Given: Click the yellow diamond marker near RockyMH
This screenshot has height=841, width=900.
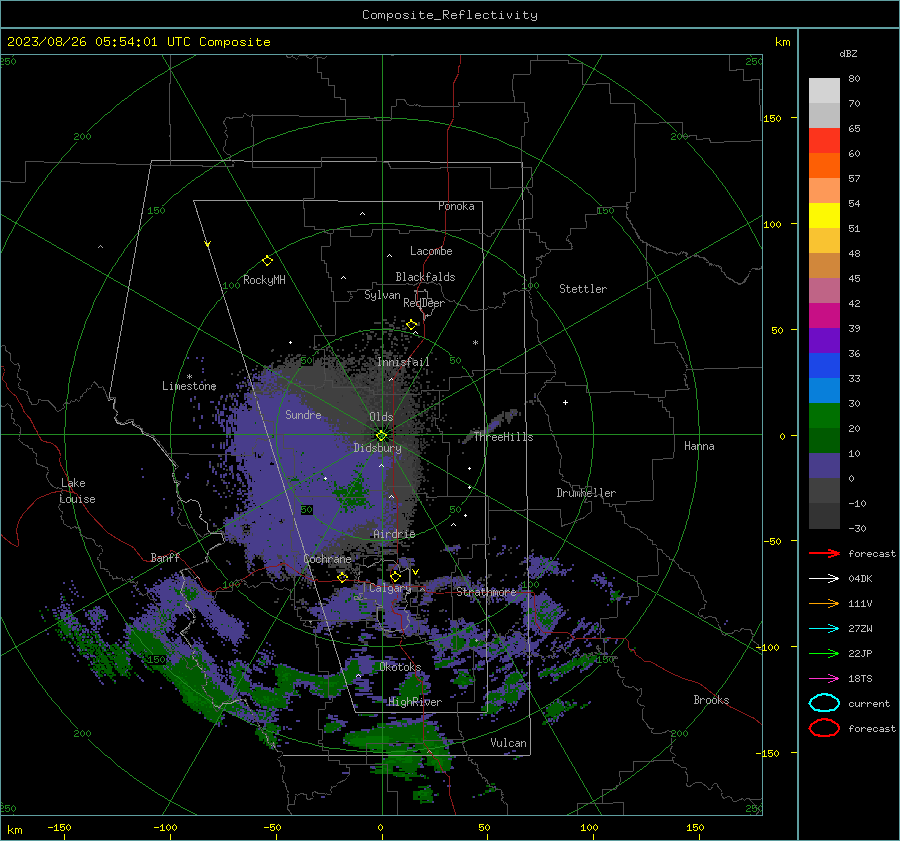Looking at the screenshot, I should [267, 261].
